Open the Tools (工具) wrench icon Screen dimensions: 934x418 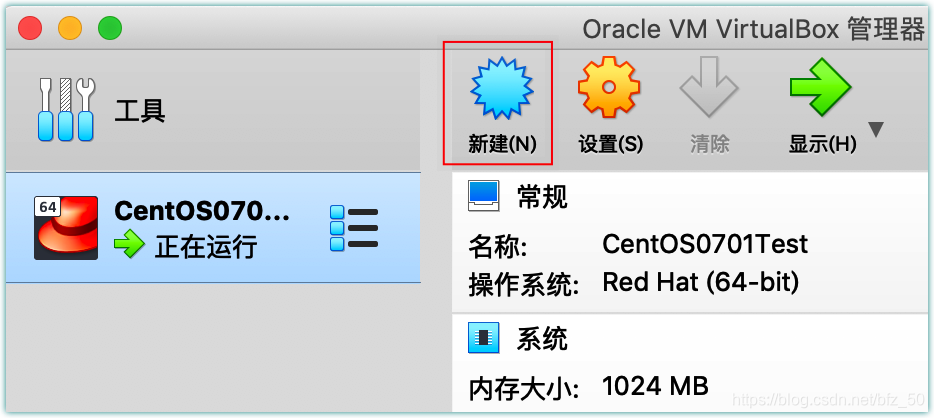pos(66,110)
